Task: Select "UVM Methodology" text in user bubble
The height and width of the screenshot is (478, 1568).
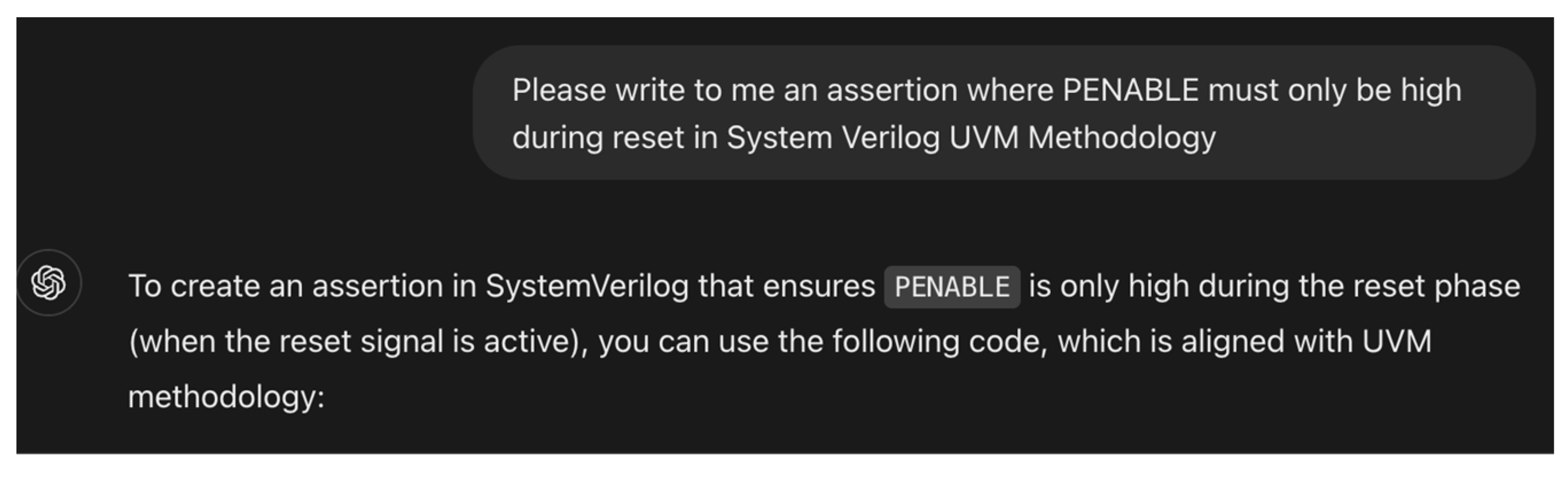Action: pos(1082,138)
